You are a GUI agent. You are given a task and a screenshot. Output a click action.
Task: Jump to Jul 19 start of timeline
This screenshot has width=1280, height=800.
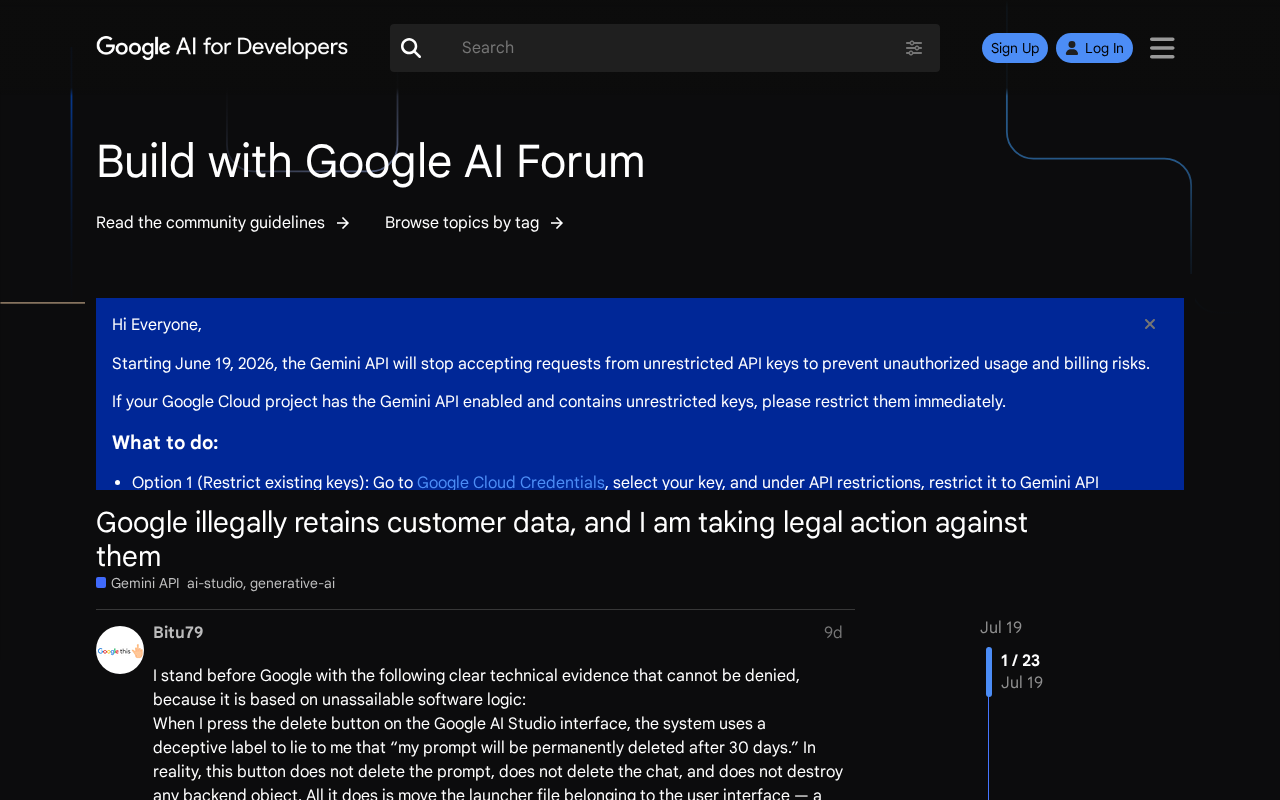(1001, 627)
